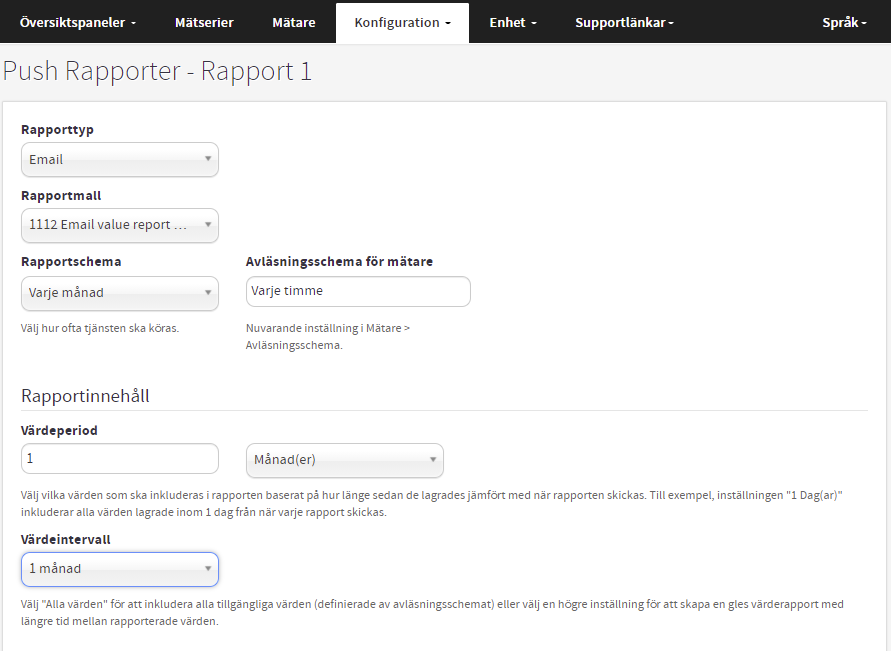
Task: Click the Rapportmall field label
Action: [x=61, y=196]
